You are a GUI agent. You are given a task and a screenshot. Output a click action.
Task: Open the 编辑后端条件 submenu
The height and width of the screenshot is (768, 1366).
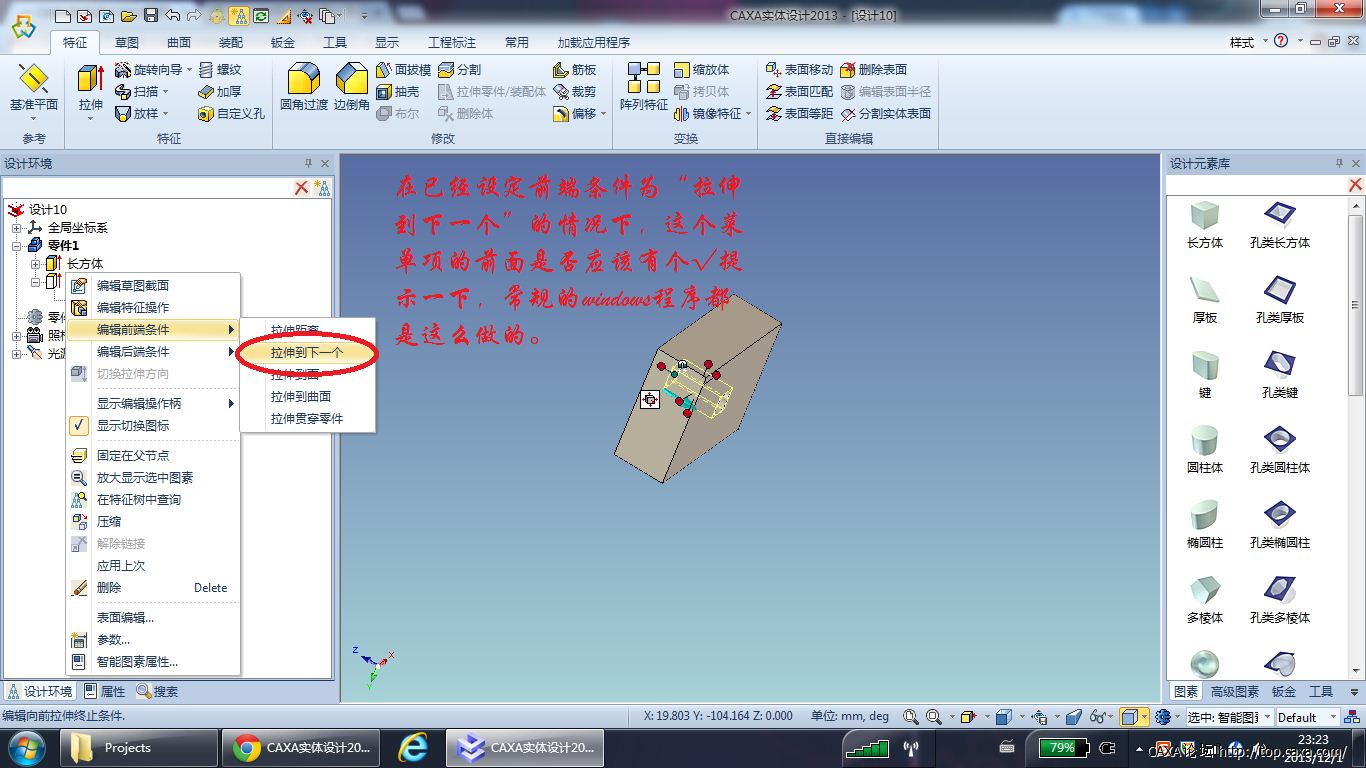click(x=153, y=351)
